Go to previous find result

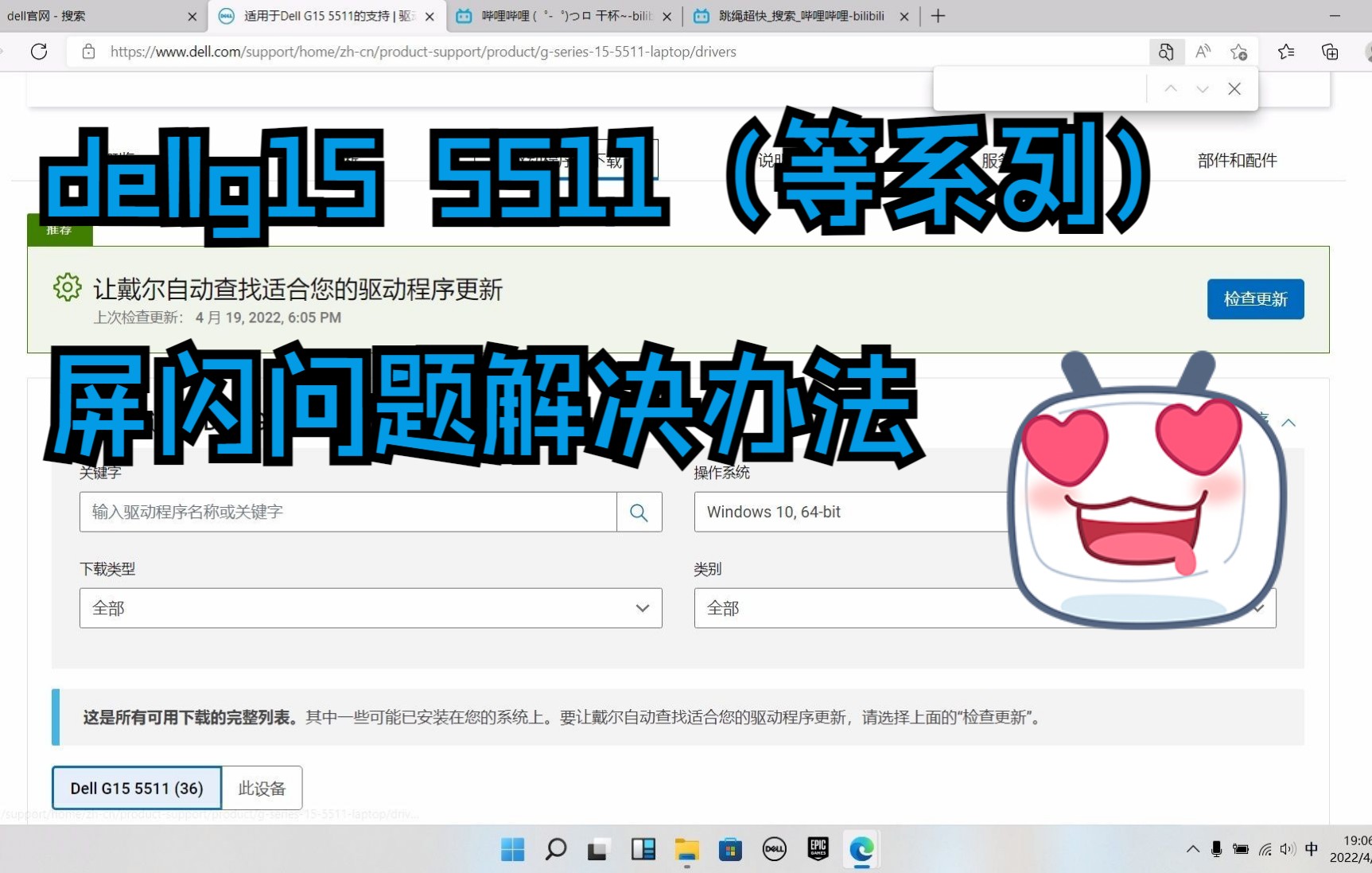point(1171,88)
